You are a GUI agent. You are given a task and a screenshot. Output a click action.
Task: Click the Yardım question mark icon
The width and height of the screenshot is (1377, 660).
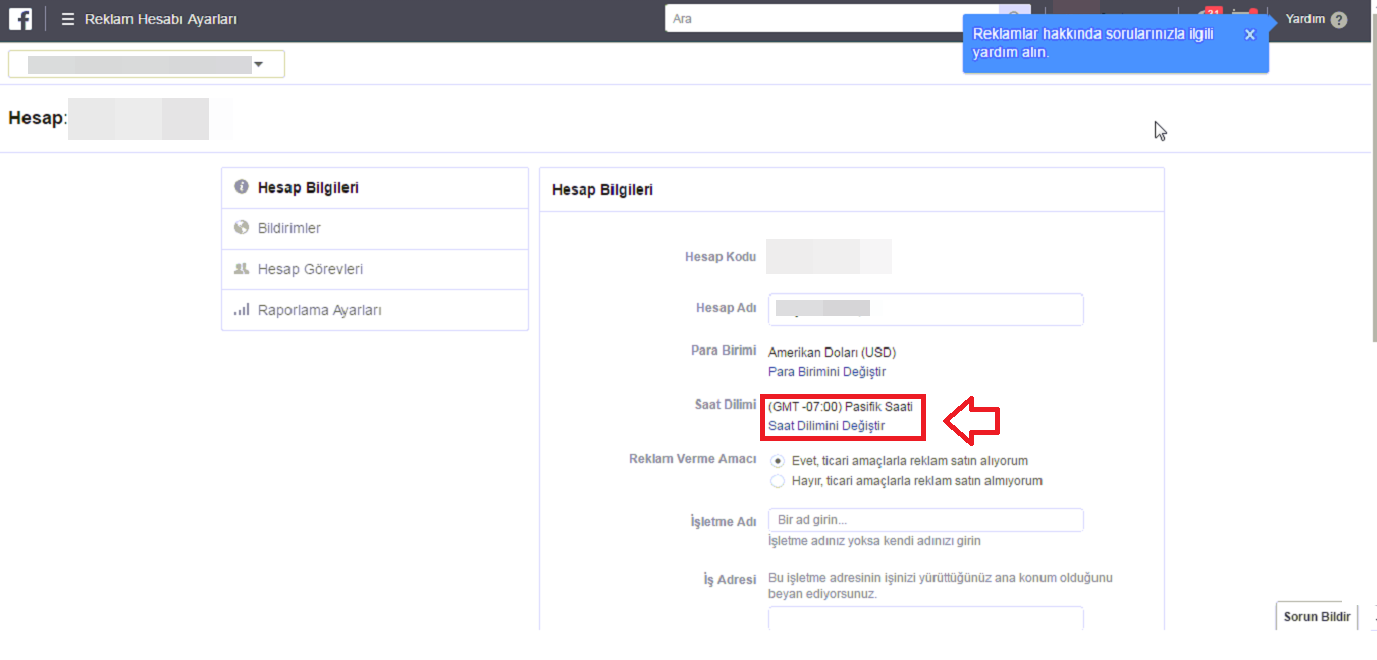pyautogui.click(x=1339, y=19)
